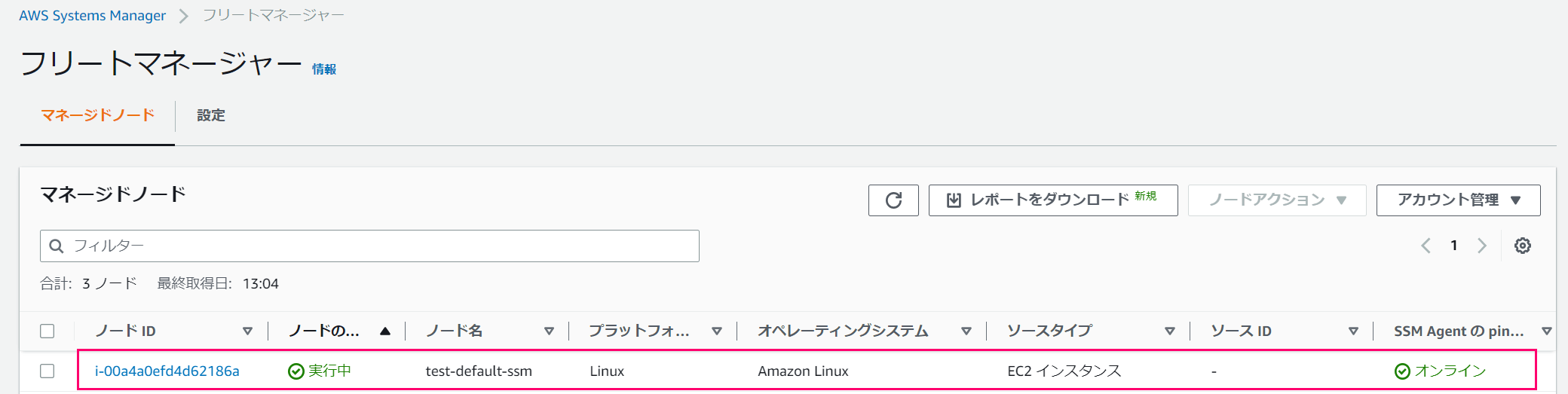The width and height of the screenshot is (1568, 394).
Task: Click the sort arrow on ノード ID column
Action: click(x=247, y=331)
